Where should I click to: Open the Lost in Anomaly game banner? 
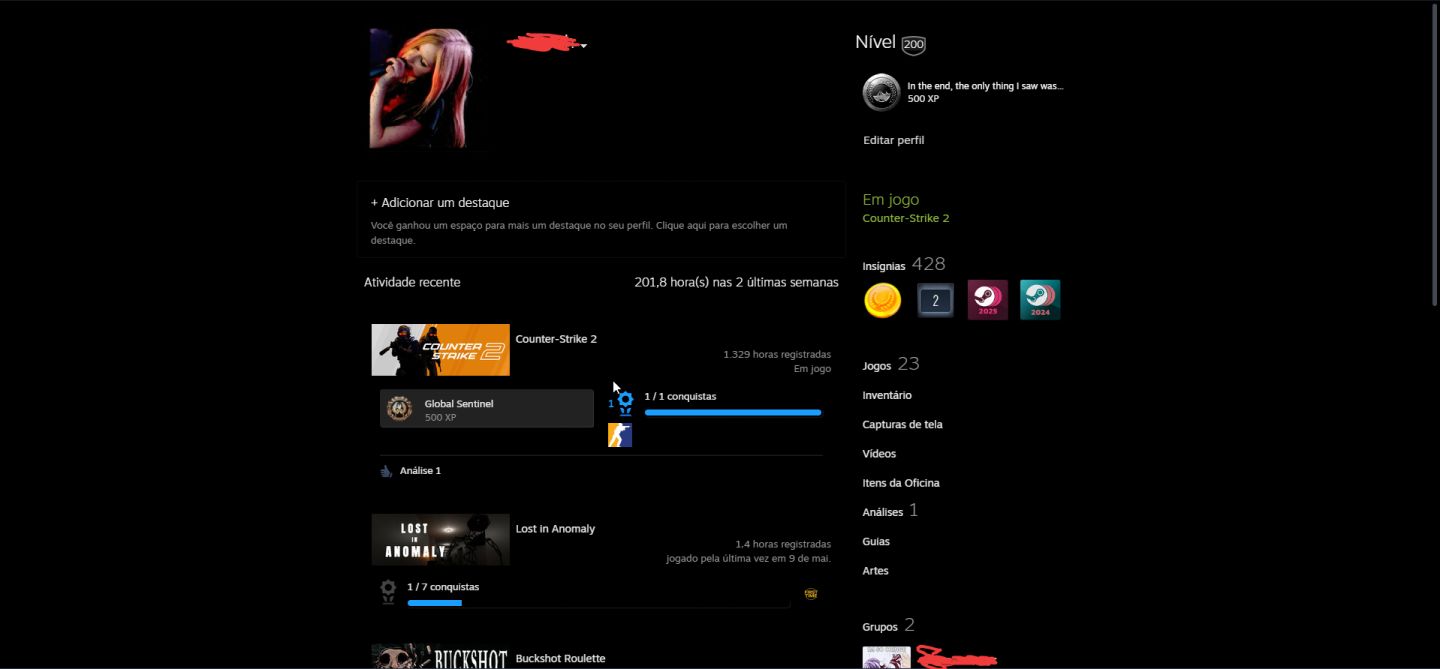[x=441, y=540]
